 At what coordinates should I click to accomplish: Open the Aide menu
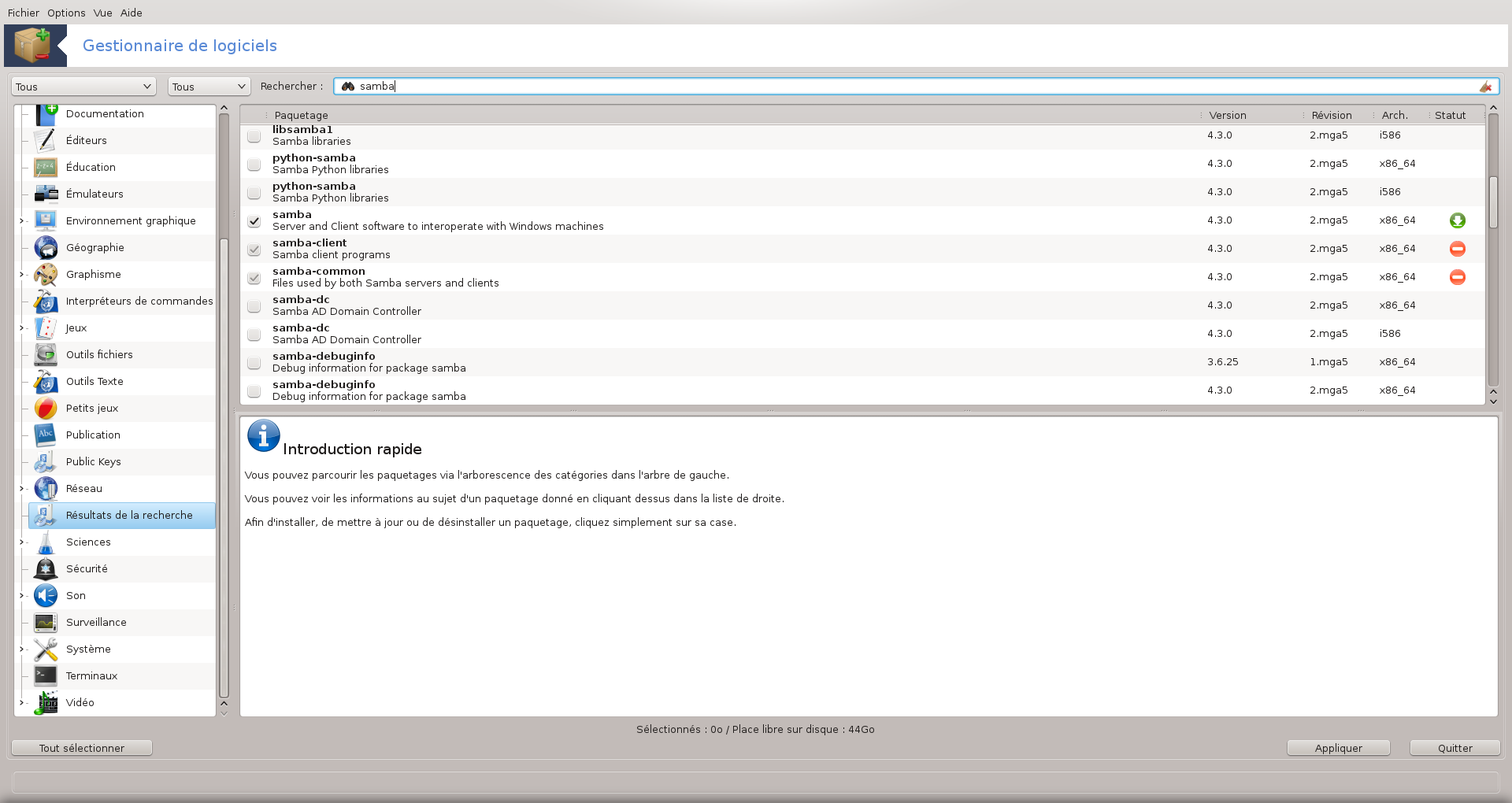pyautogui.click(x=132, y=13)
